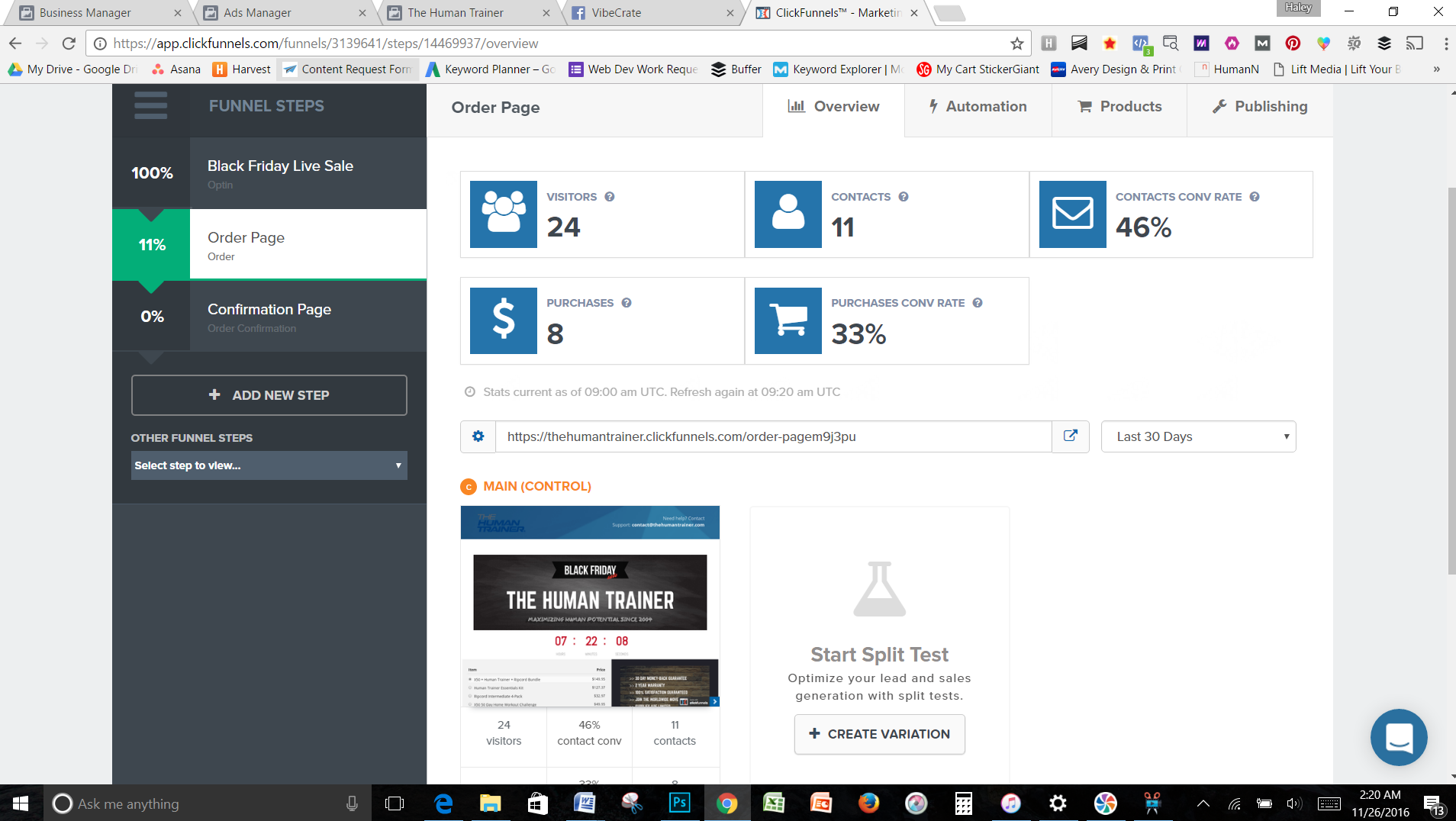This screenshot has height=821, width=1456.
Task: Open Firefox from the taskbar
Action: coord(868,803)
